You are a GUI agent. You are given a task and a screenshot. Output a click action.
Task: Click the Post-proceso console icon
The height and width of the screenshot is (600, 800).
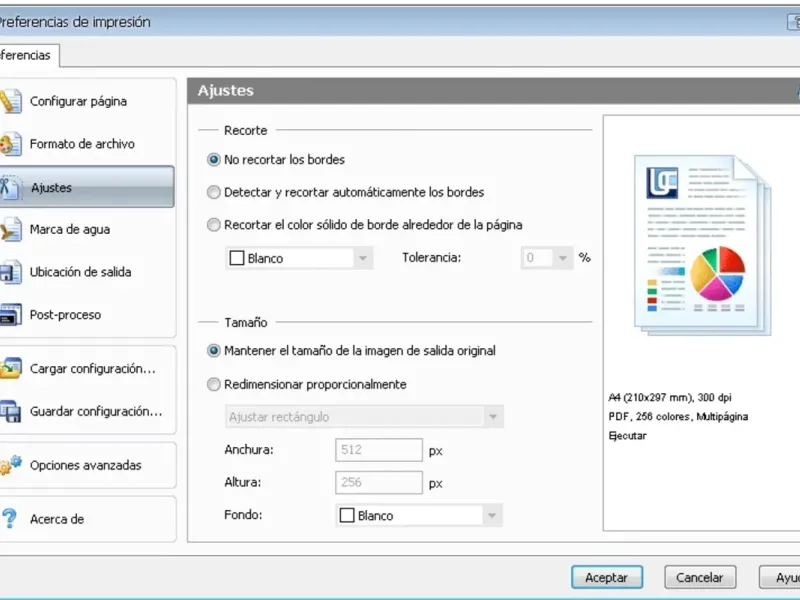pos(10,314)
